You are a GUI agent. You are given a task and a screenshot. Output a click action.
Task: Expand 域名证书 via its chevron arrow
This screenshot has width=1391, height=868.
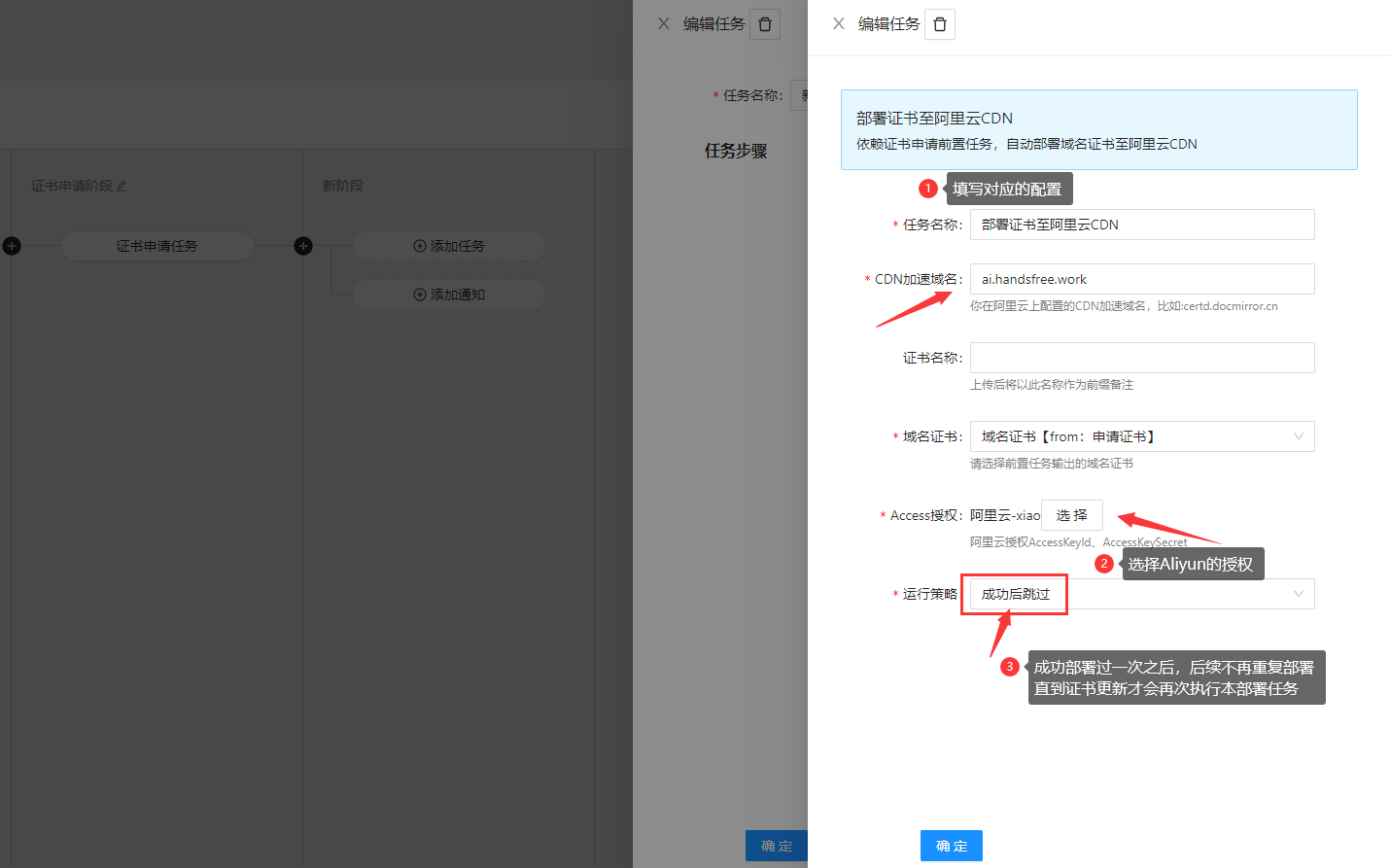coord(1298,436)
